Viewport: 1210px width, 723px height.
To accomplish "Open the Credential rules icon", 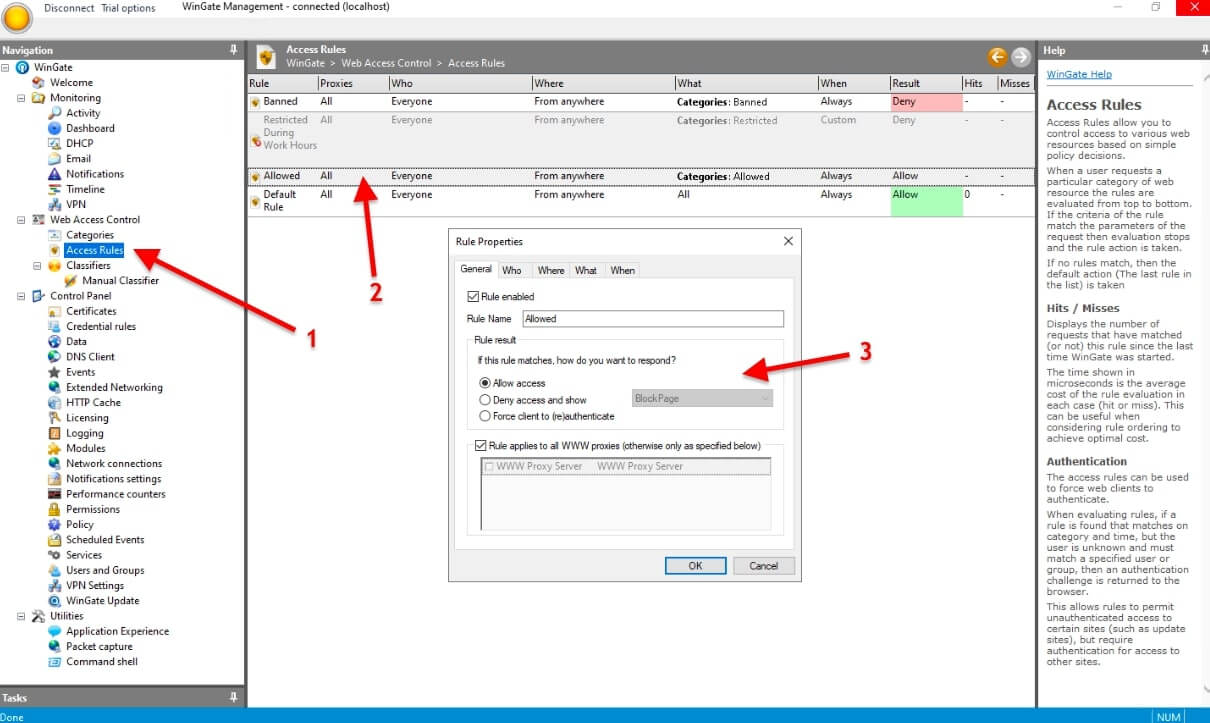I will click(55, 326).
